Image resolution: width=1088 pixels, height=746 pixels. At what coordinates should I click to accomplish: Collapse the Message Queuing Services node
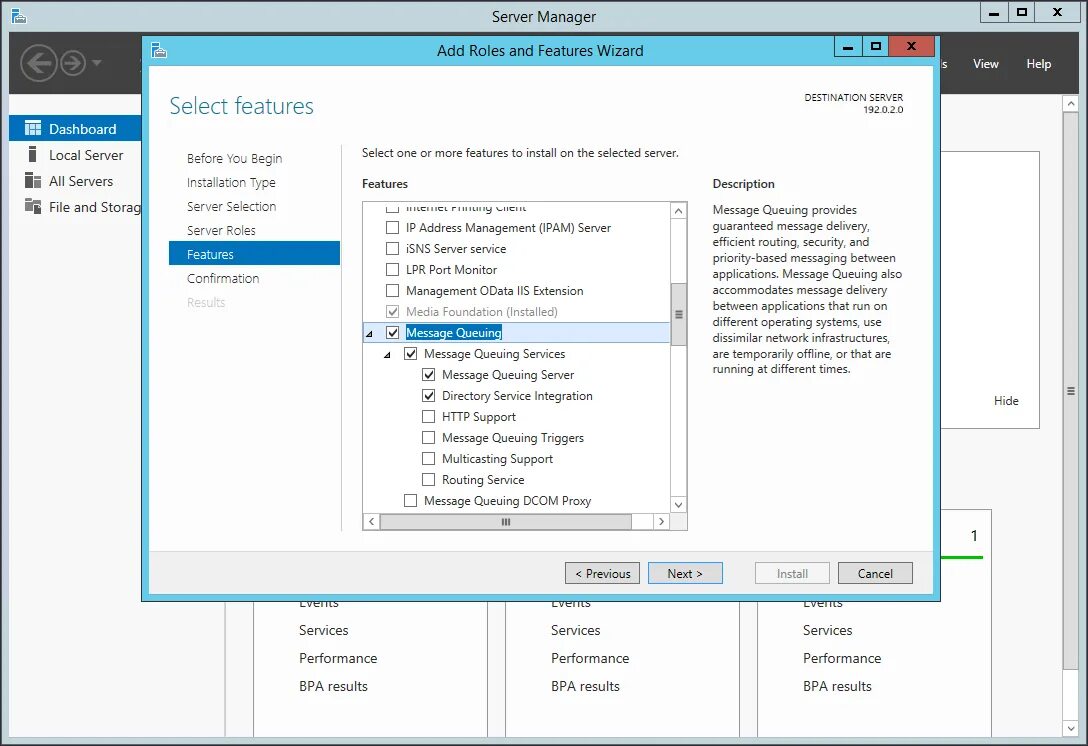click(x=388, y=355)
